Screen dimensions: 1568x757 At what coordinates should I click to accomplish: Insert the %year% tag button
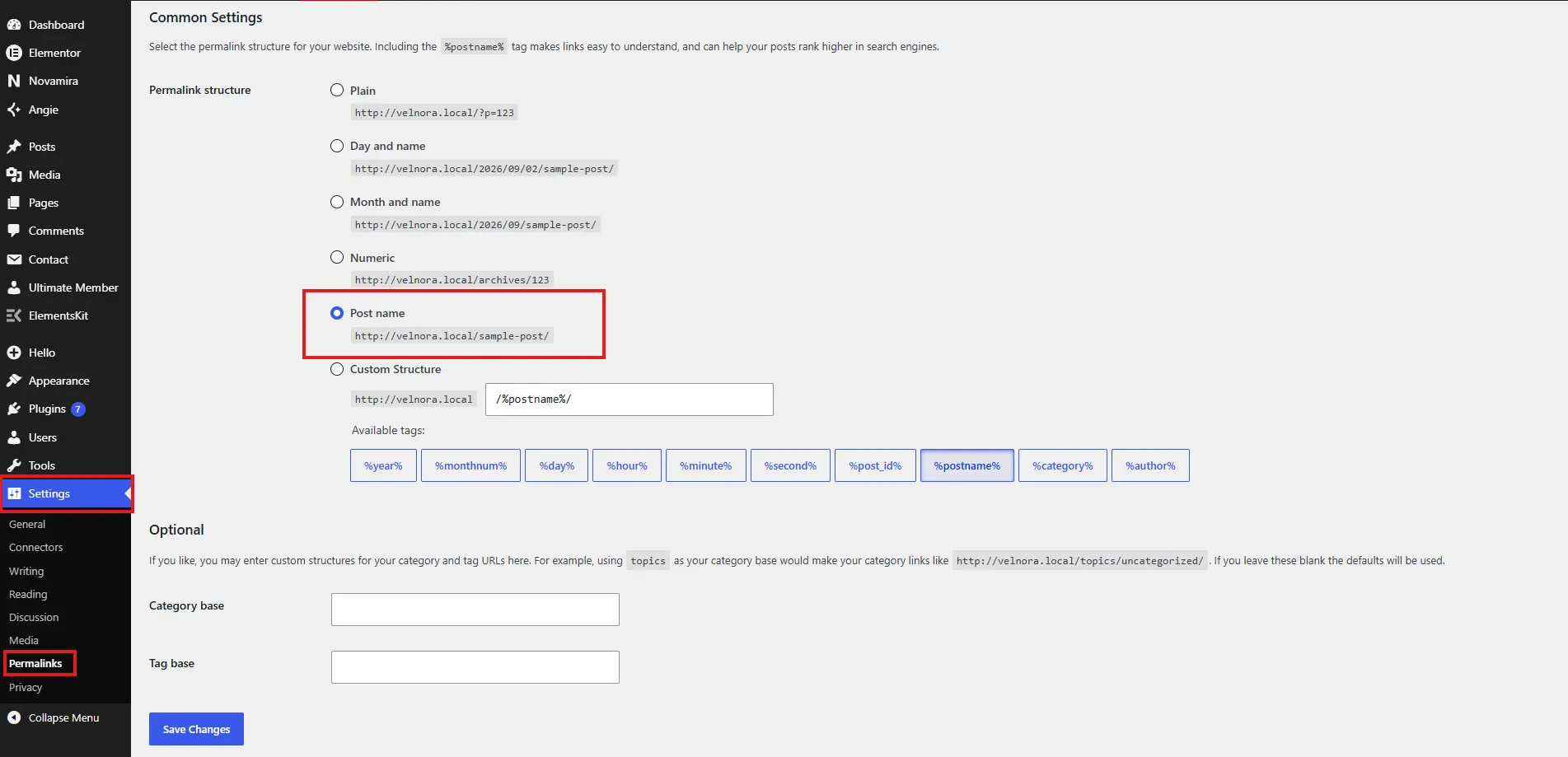[x=383, y=465]
